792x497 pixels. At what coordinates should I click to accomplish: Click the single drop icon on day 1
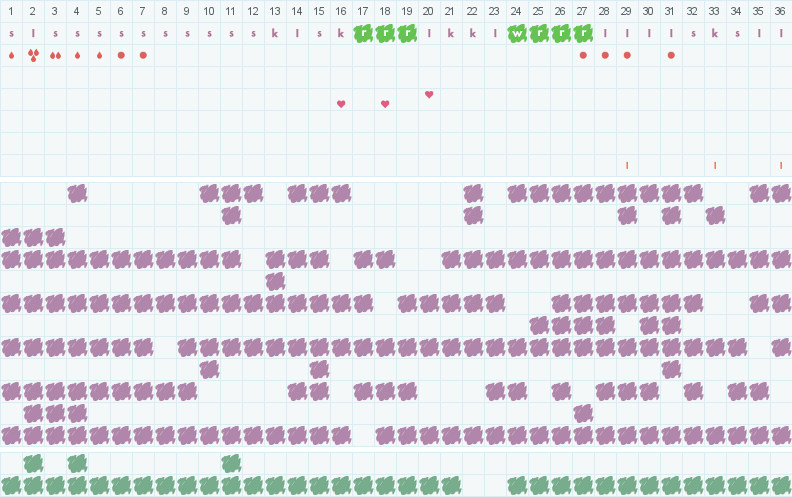tap(11, 55)
